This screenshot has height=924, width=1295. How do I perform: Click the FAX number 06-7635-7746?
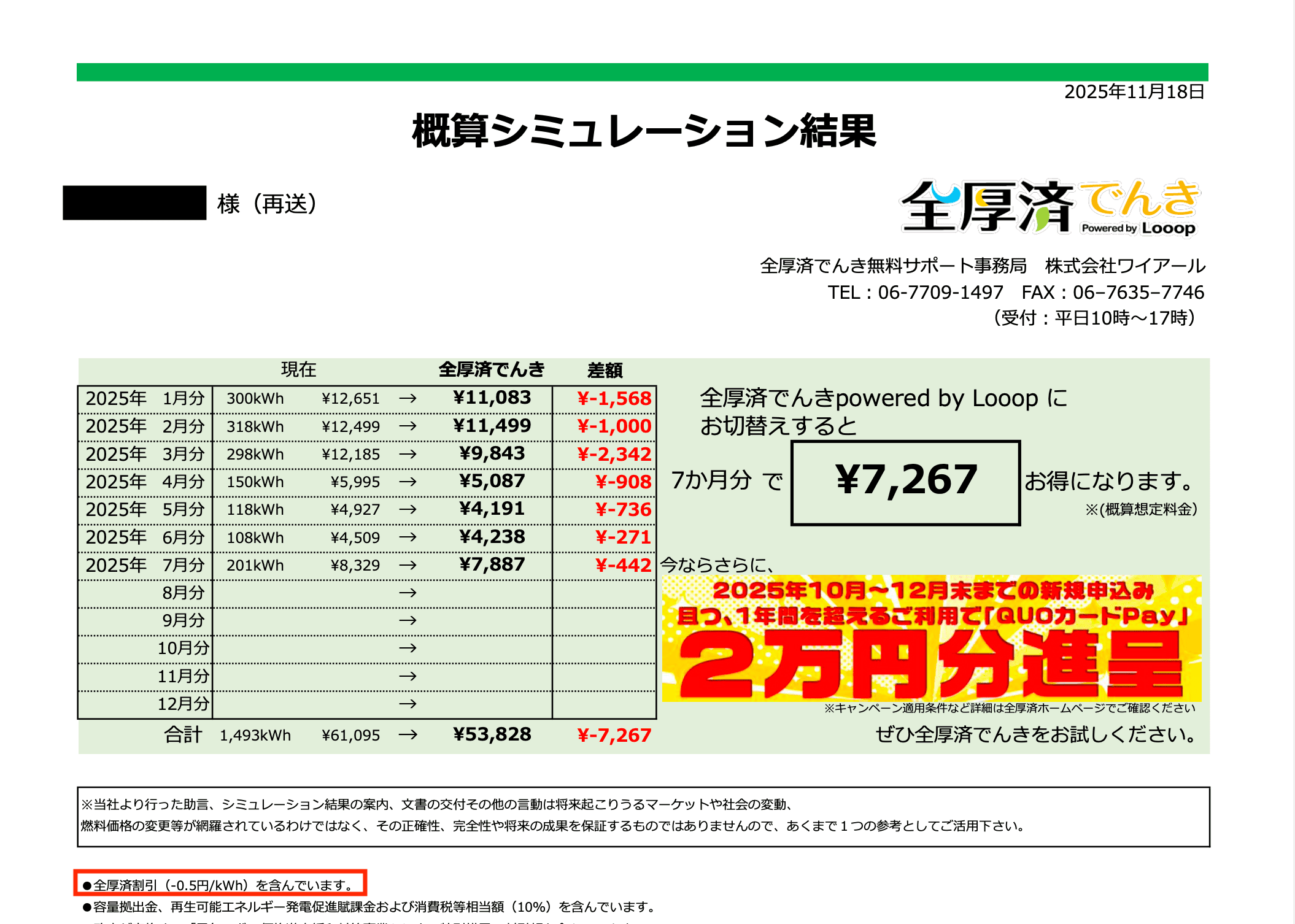[1138, 292]
